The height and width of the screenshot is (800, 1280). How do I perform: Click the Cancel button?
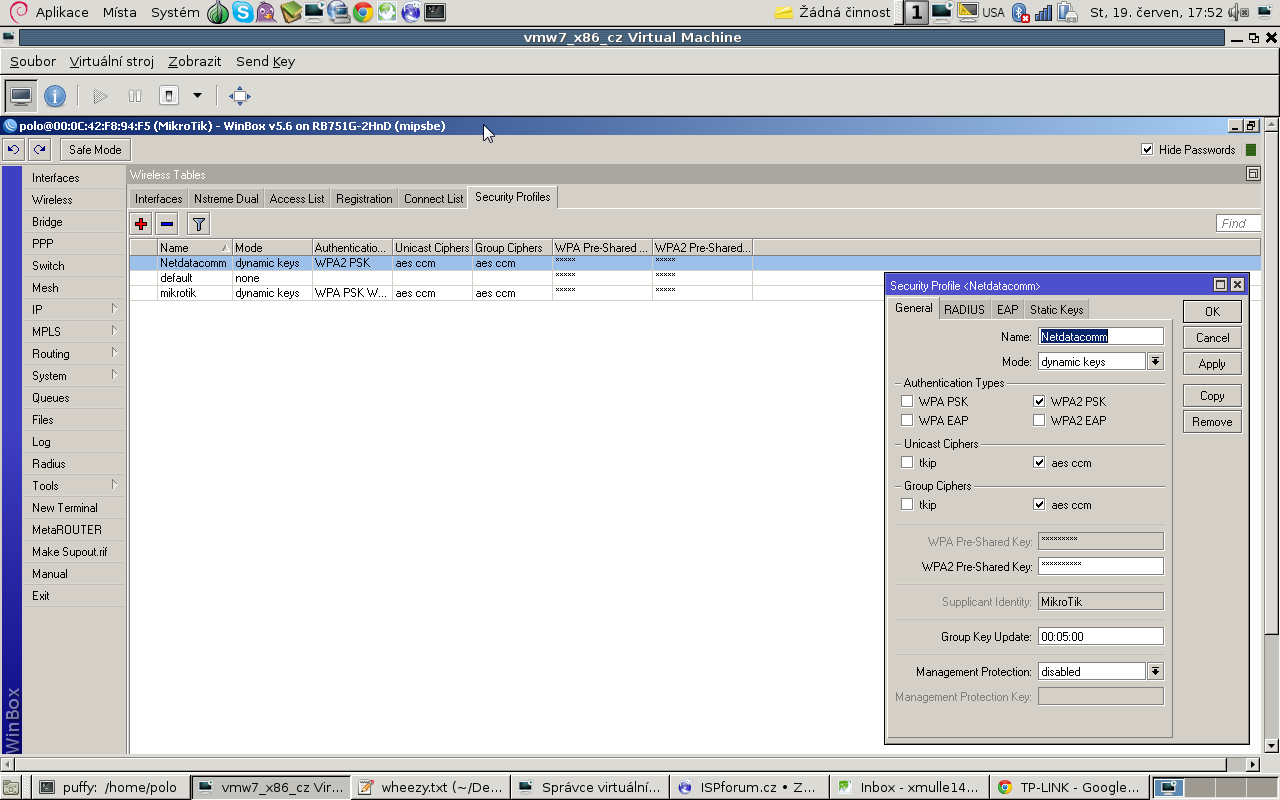point(1212,338)
